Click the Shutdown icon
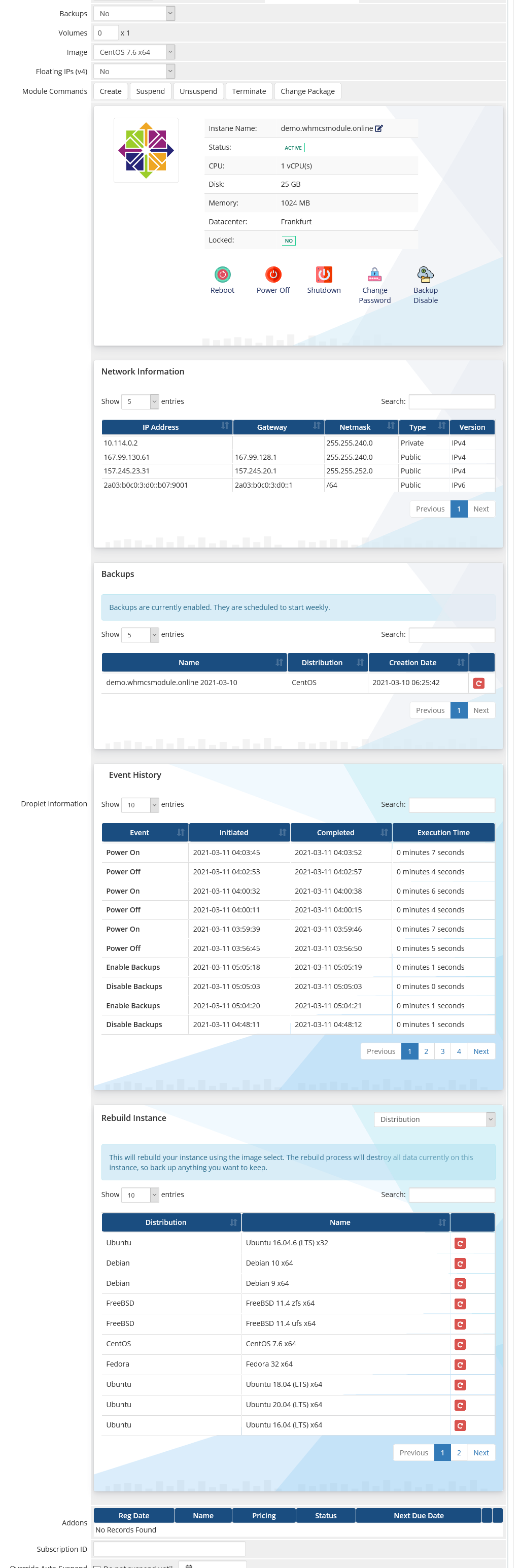The height and width of the screenshot is (1568, 520). [324, 275]
